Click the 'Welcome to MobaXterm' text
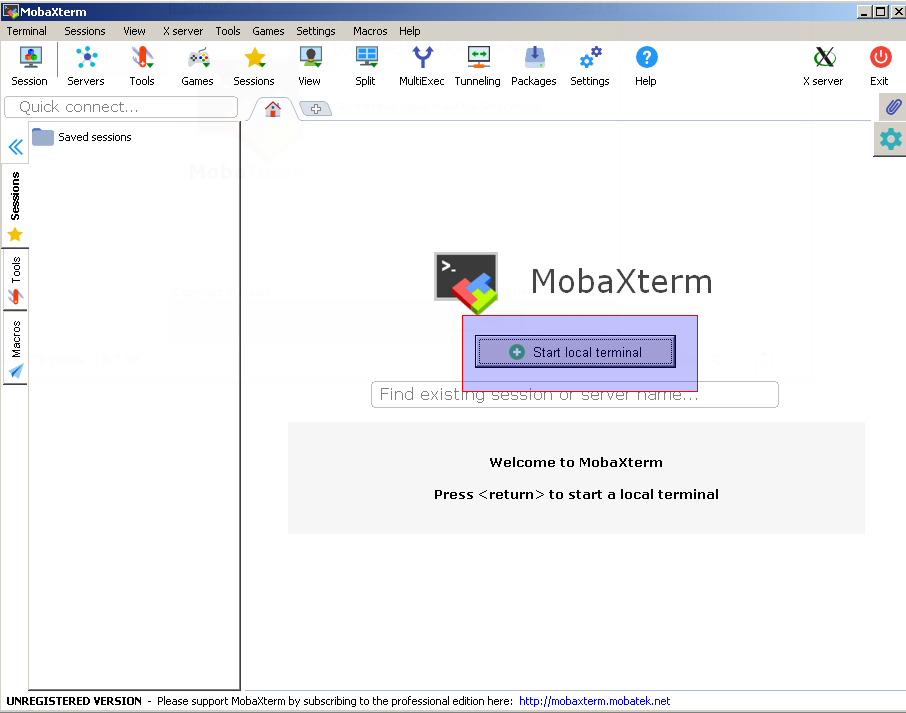Screen dimensions: 906x713 coord(576,462)
